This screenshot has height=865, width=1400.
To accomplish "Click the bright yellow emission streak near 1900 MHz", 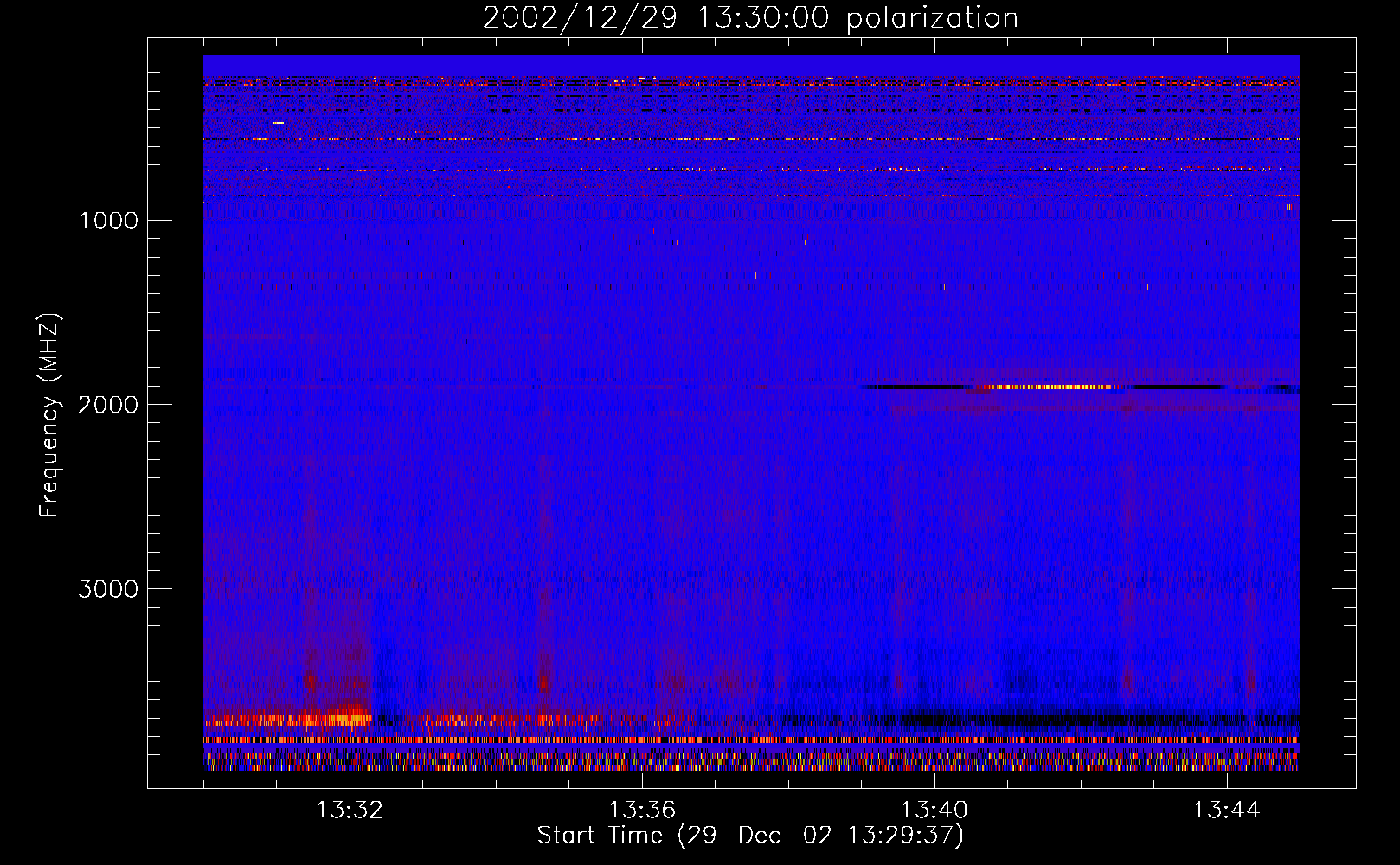I will click(x=1050, y=388).
